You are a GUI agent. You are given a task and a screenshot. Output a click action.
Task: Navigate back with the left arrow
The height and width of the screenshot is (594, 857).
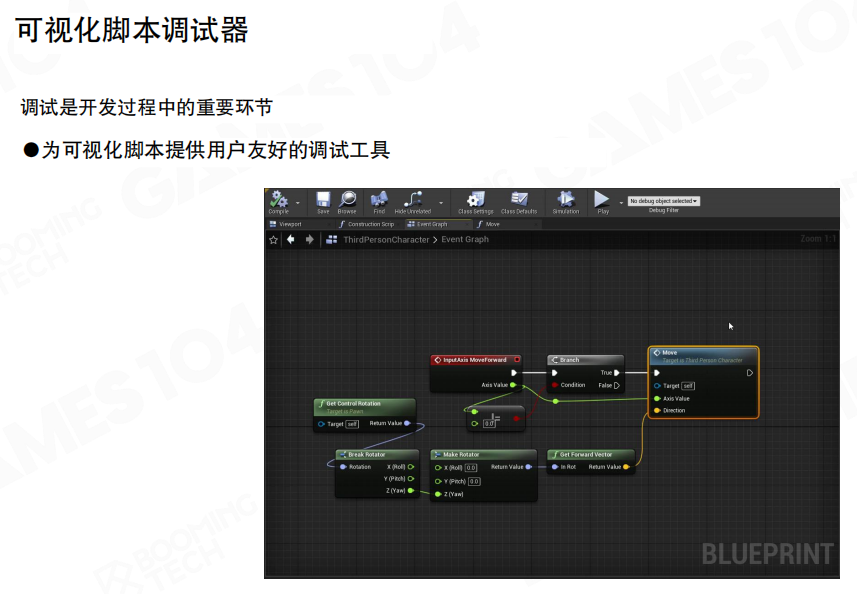click(291, 240)
